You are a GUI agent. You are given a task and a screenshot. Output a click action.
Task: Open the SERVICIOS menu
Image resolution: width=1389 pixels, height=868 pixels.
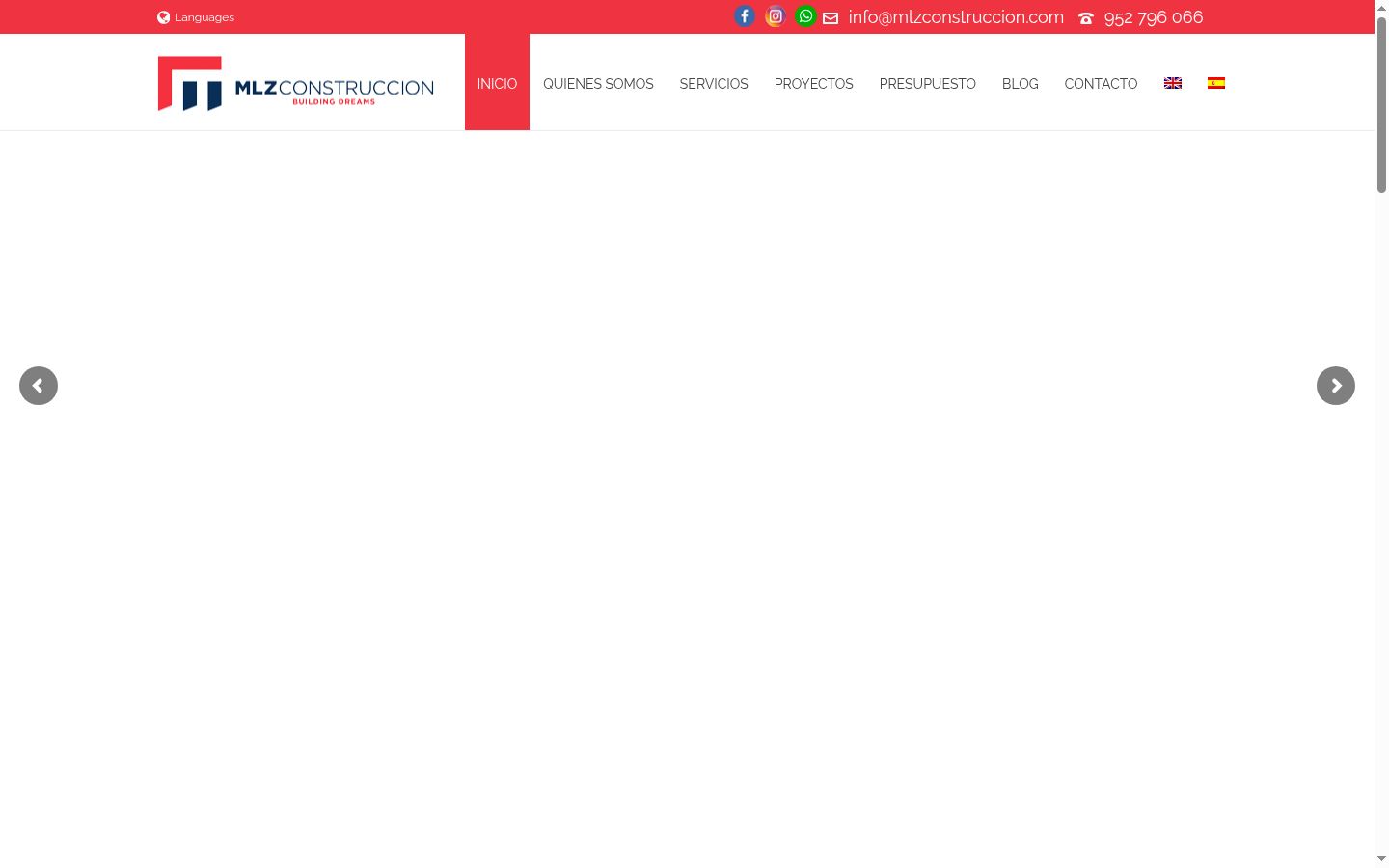tap(714, 84)
